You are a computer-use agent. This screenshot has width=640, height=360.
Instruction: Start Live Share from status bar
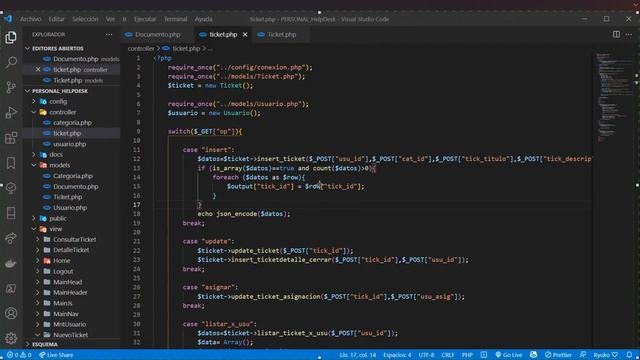click(56, 355)
